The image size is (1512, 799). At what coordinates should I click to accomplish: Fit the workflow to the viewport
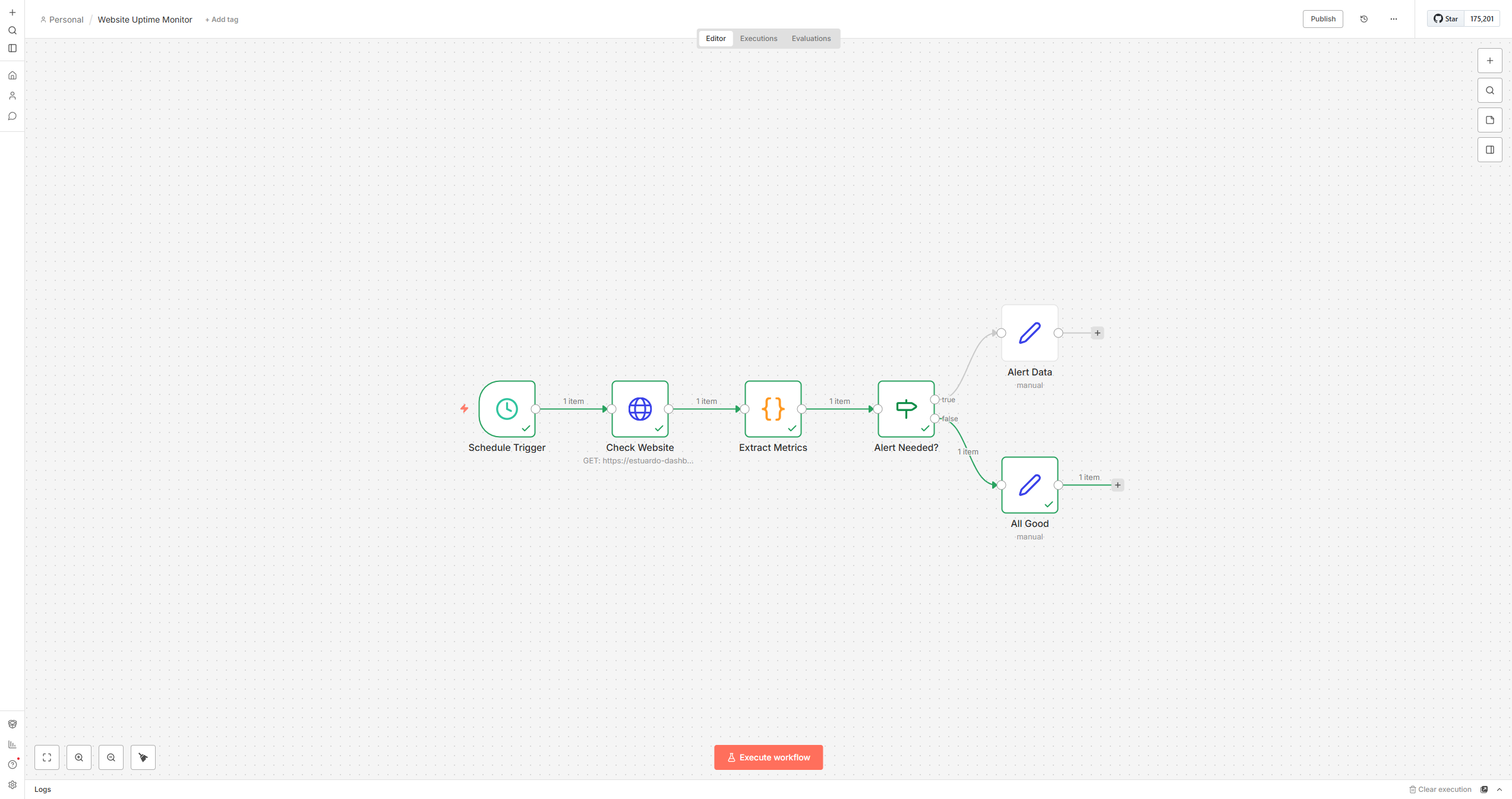[x=47, y=757]
